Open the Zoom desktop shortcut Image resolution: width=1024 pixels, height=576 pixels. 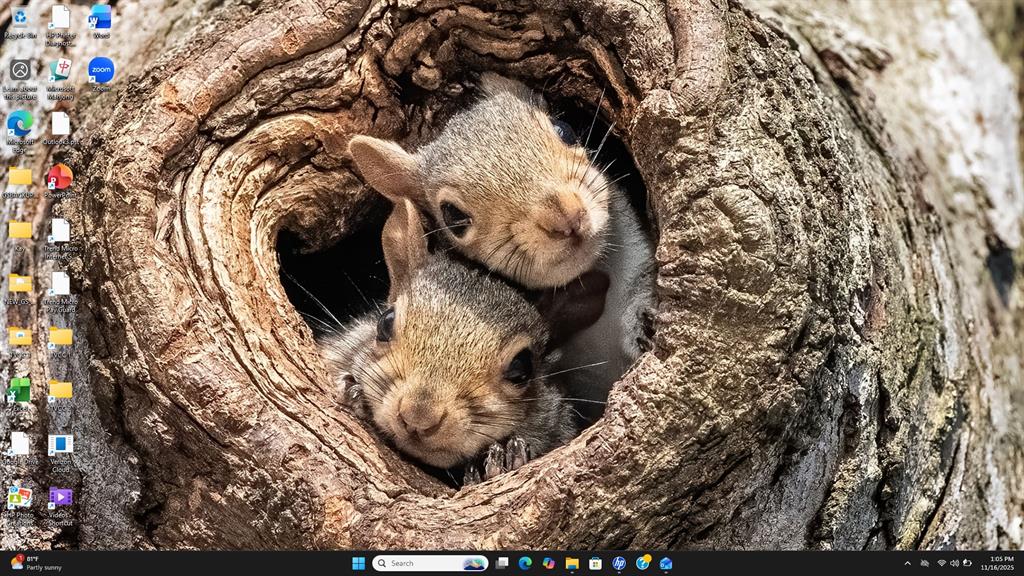pyautogui.click(x=101, y=71)
